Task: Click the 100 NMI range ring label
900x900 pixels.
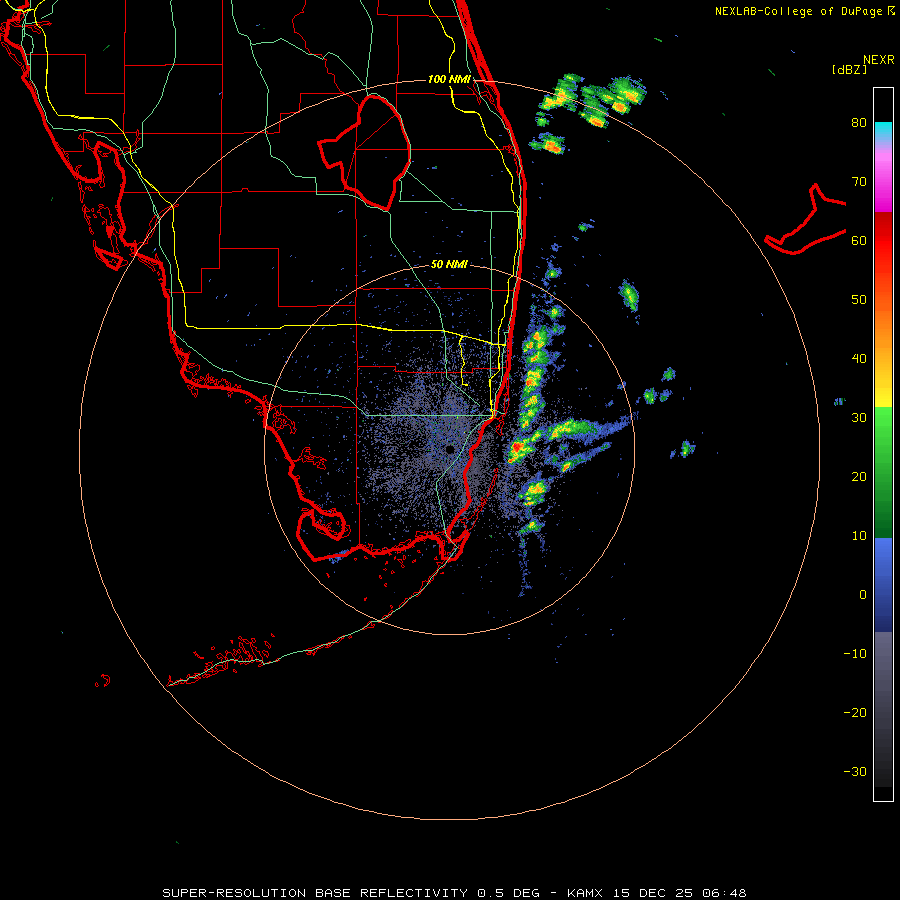Action: point(449,79)
